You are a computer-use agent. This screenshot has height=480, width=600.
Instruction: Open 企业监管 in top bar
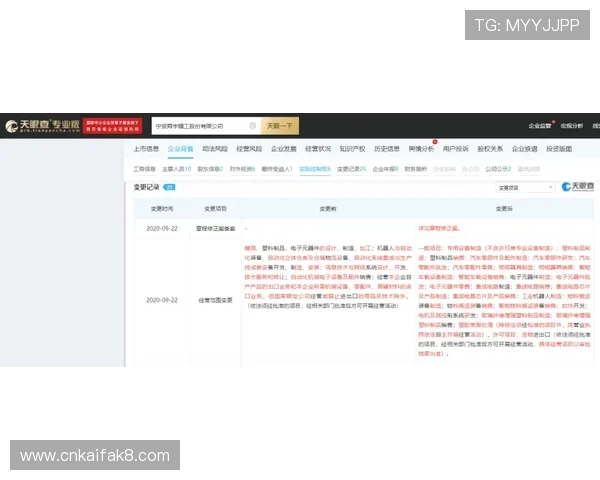540,126
